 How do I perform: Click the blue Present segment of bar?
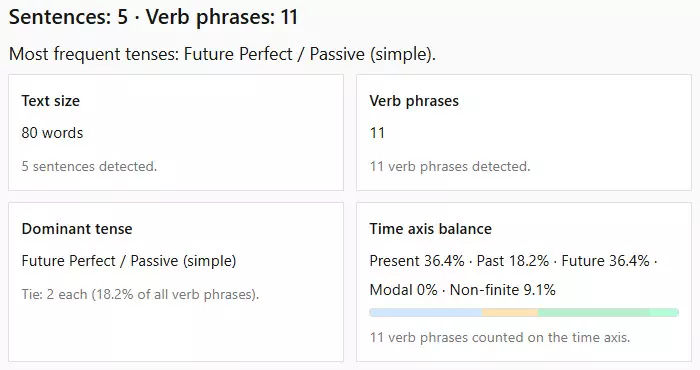pos(426,312)
